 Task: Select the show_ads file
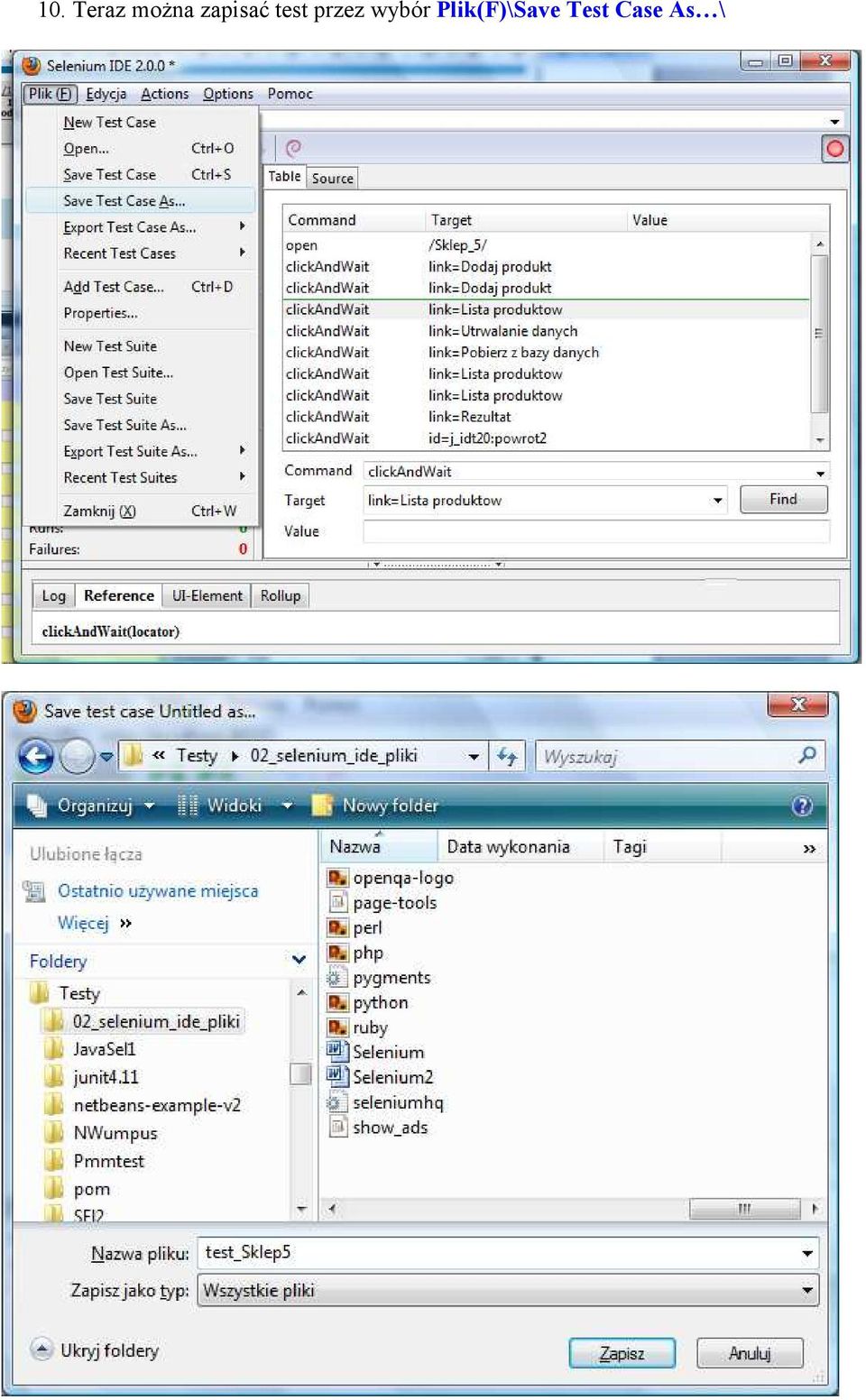click(x=379, y=1128)
